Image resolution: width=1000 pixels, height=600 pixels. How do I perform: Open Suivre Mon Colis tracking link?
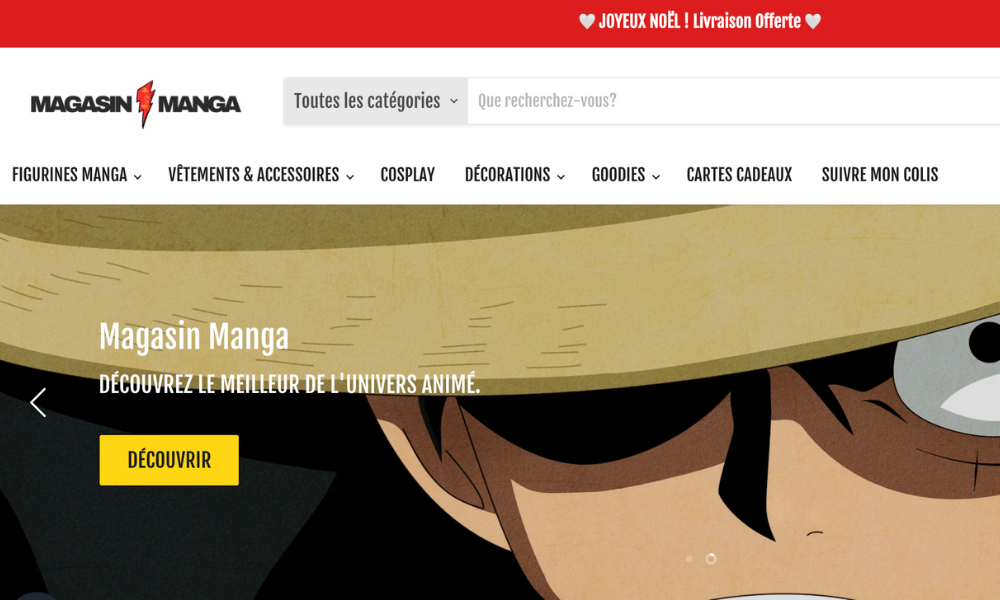click(879, 175)
